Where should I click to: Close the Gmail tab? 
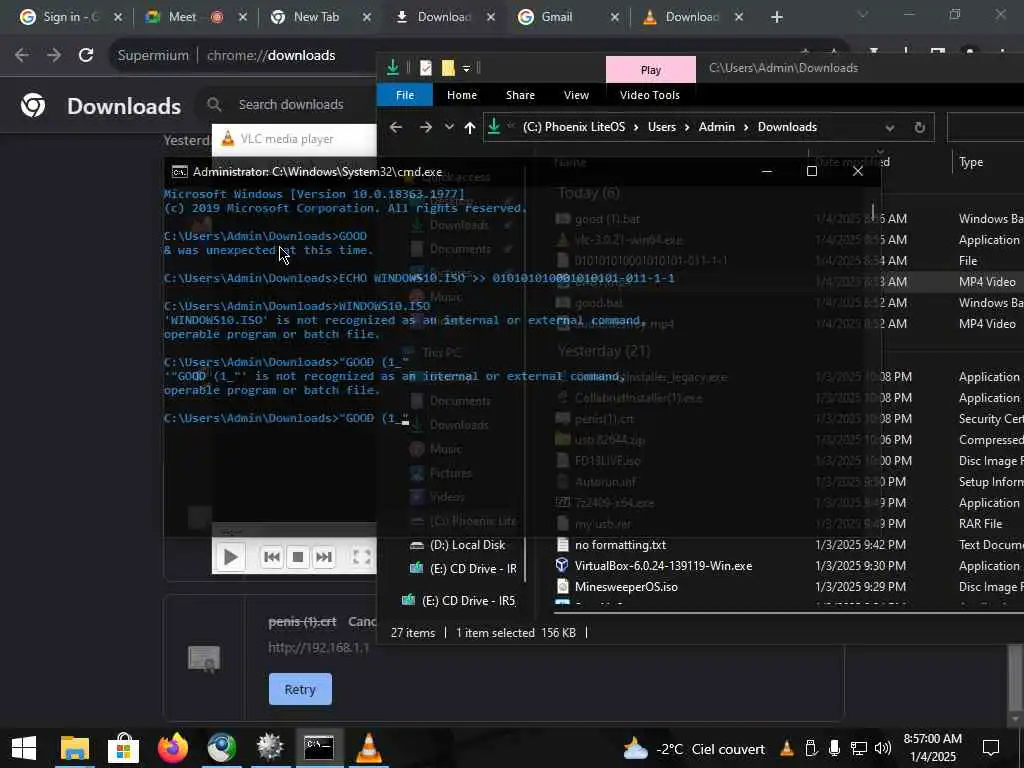click(614, 18)
